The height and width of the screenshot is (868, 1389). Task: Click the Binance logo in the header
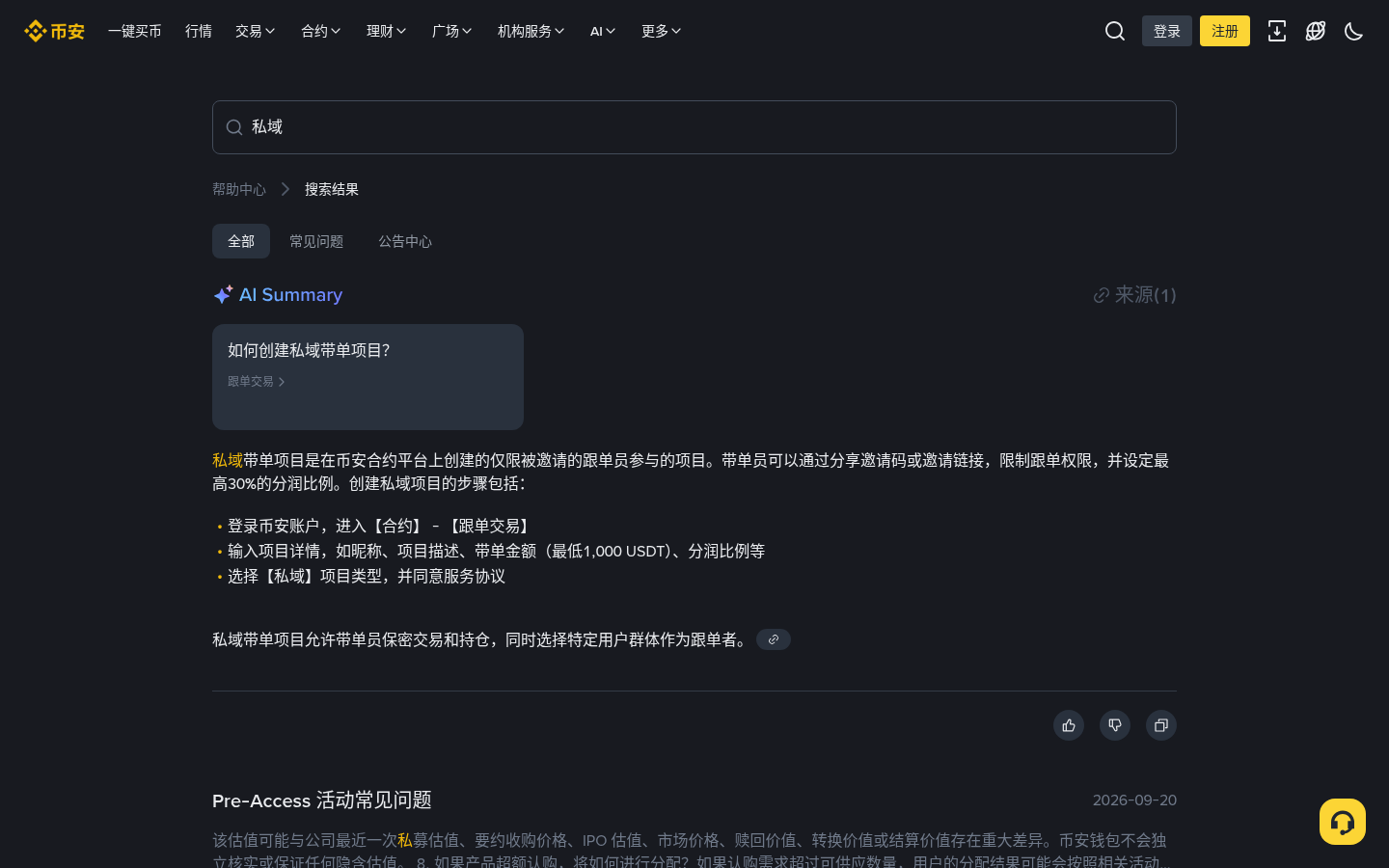54,31
